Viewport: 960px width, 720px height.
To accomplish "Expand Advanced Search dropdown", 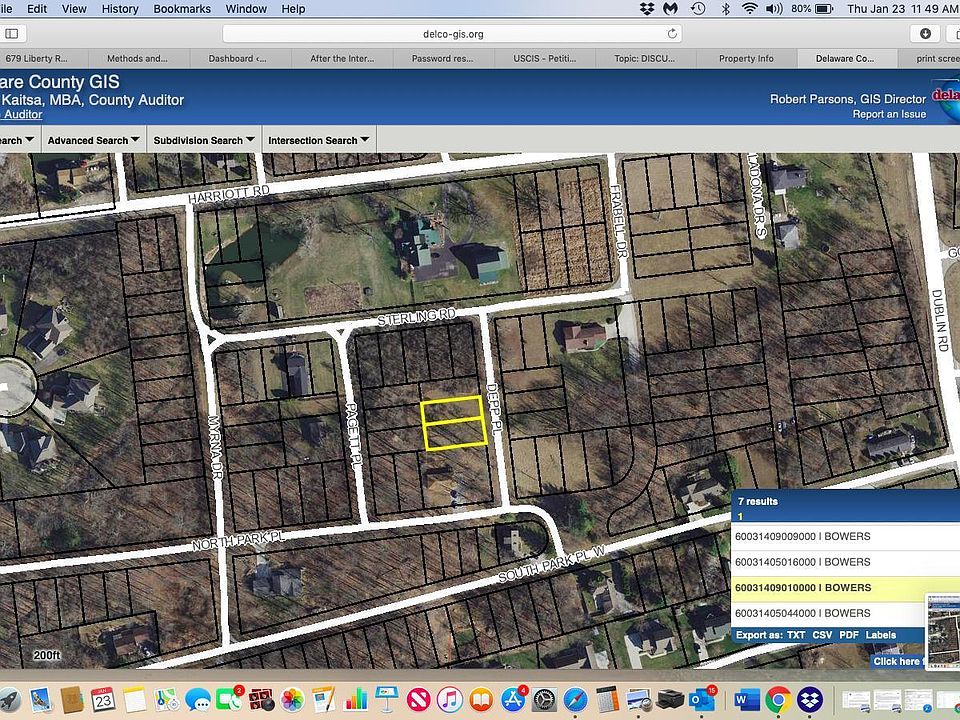I will (x=94, y=140).
